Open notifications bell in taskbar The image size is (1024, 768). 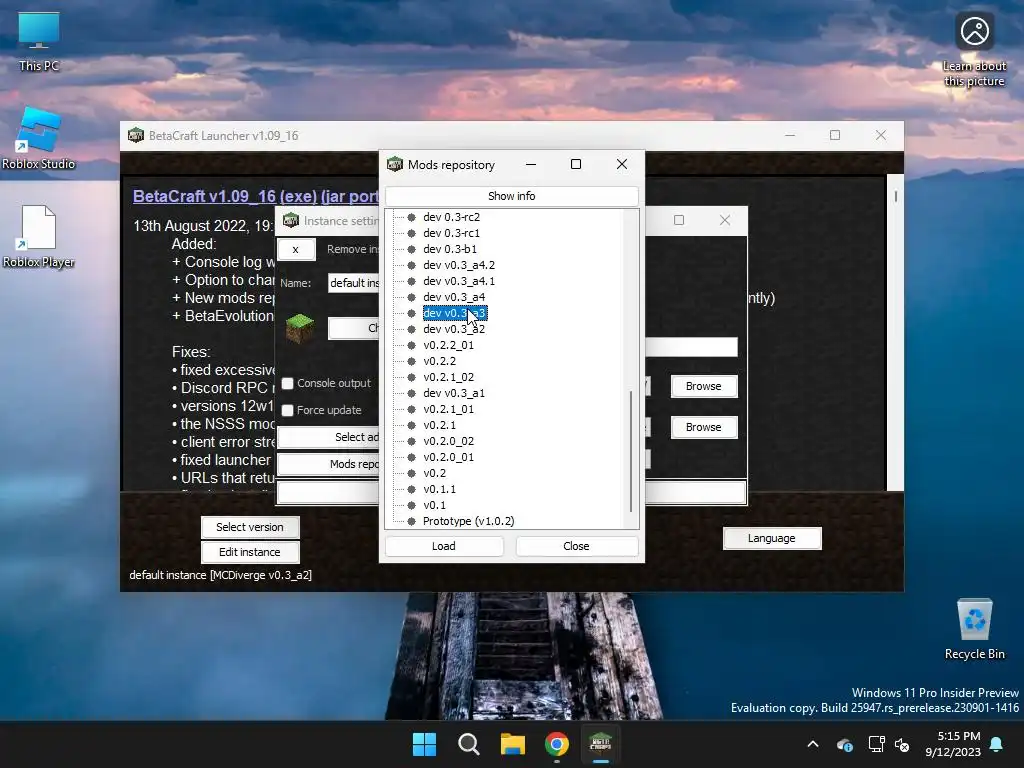pyautogui.click(x=997, y=744)
